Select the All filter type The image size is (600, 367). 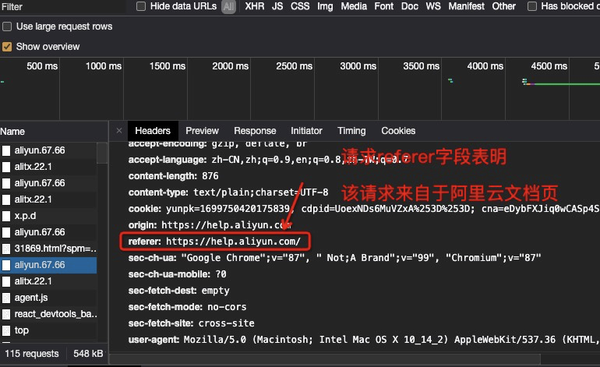pyautogui.click(x=228, y=7)
